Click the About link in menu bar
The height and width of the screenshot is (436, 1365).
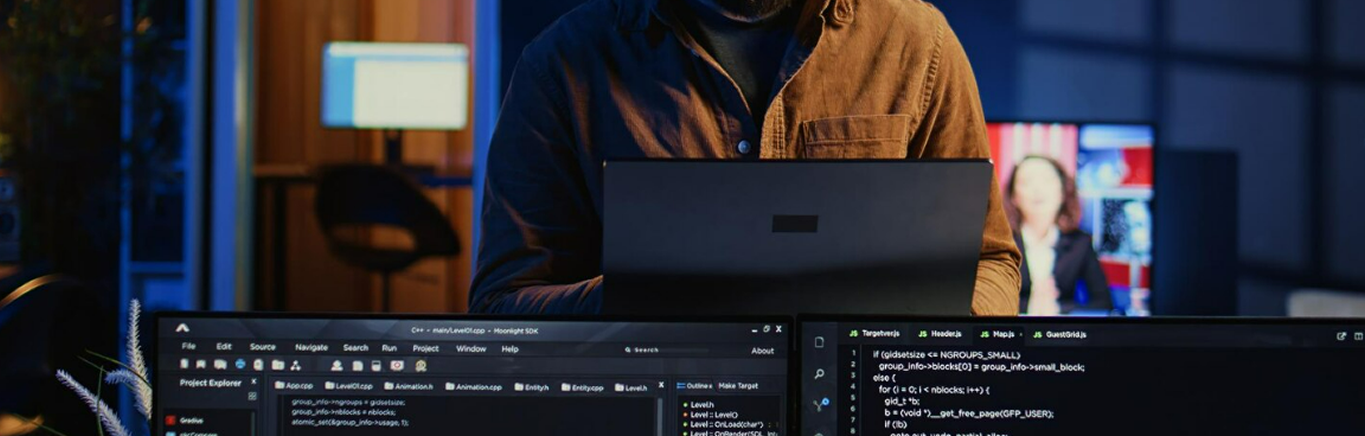click(x=762, y=351)
